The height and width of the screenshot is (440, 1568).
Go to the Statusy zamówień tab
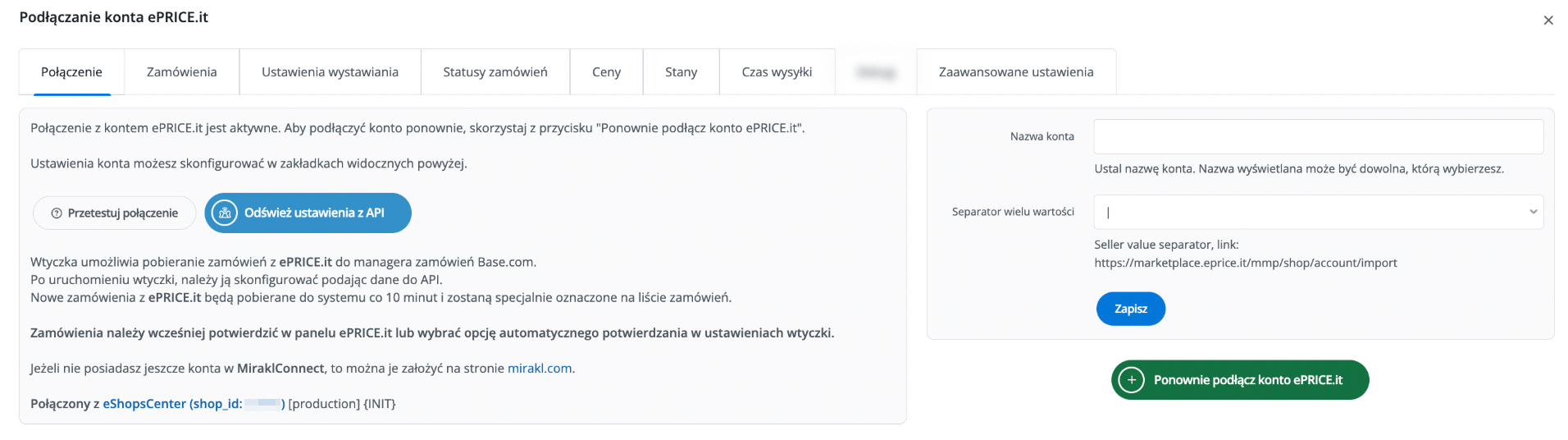[495, 72]
